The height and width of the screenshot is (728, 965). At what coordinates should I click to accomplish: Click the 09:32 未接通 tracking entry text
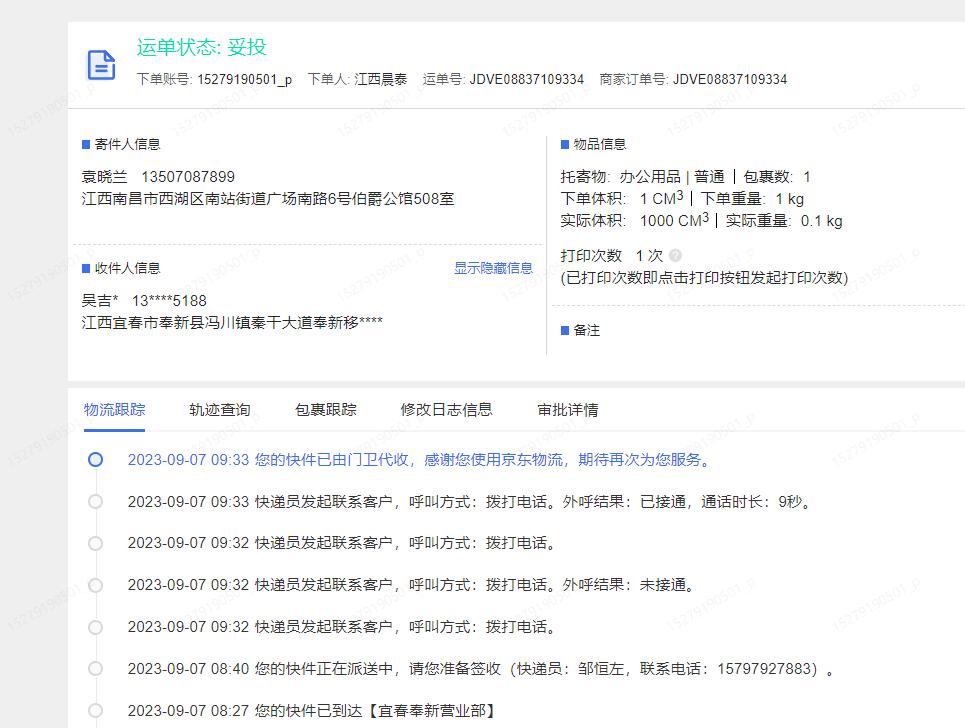coord(412,585)
